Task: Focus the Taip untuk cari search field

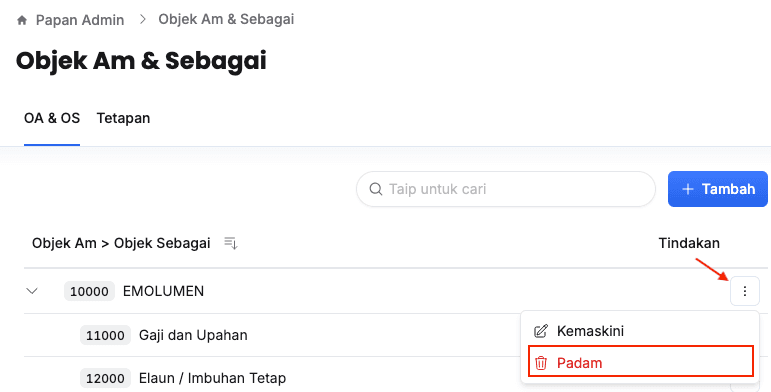Action: coord(506,189)
